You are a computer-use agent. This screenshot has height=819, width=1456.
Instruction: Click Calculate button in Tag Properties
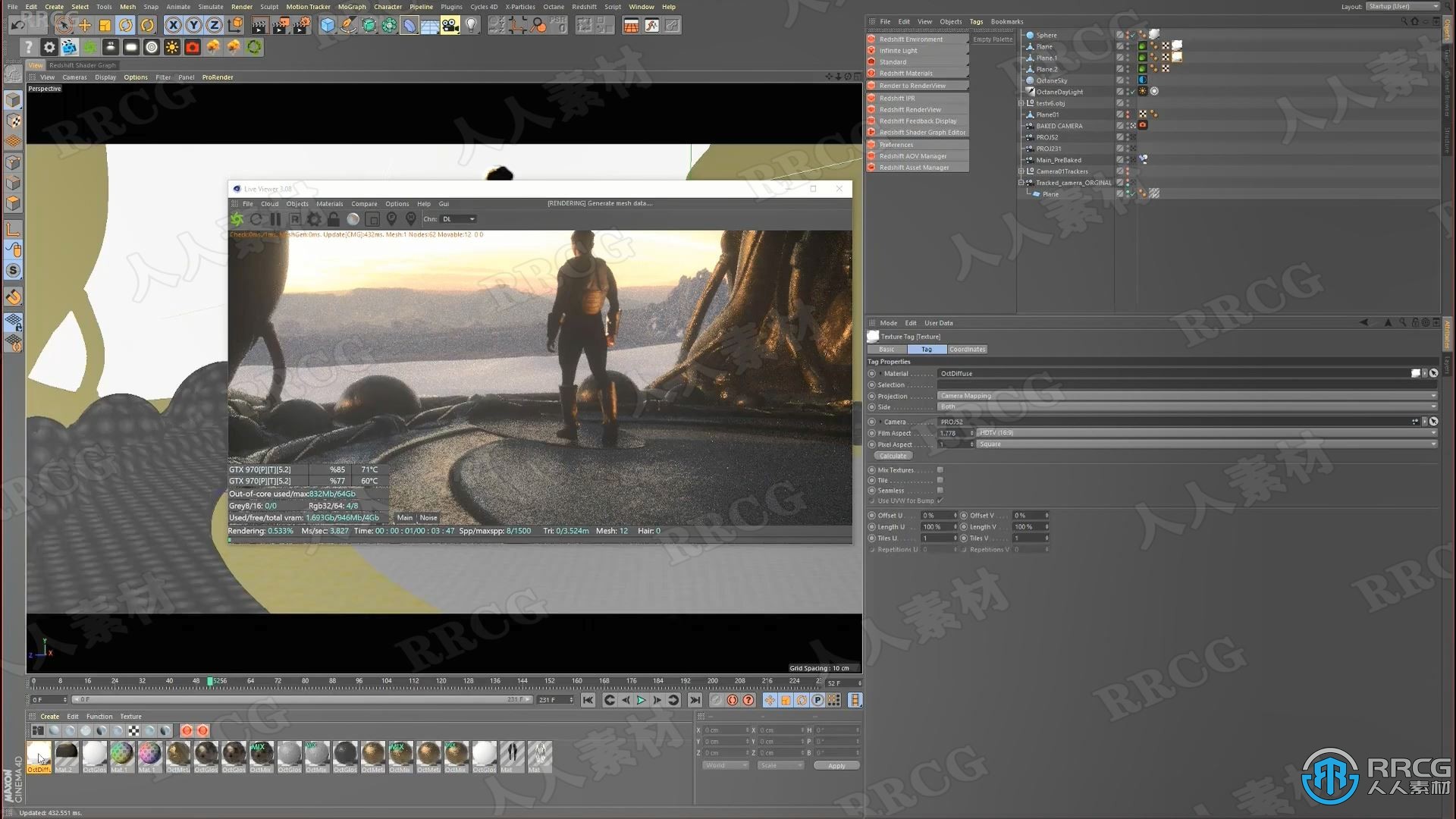893,456
